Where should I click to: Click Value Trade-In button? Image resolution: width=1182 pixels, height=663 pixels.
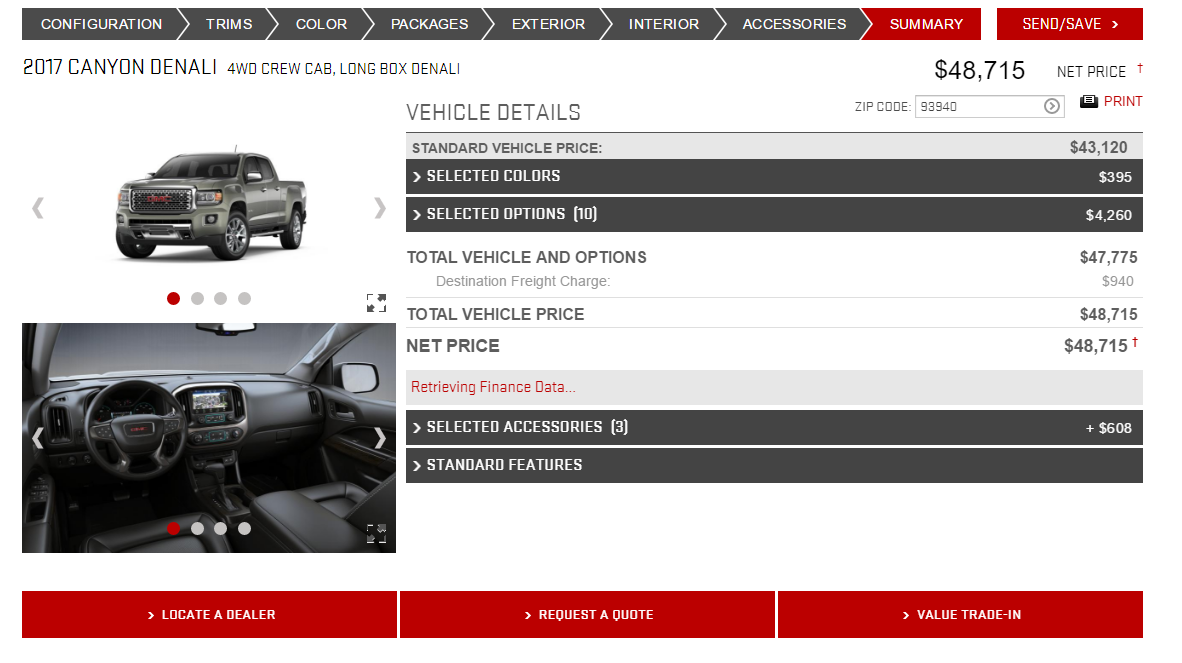960,615
